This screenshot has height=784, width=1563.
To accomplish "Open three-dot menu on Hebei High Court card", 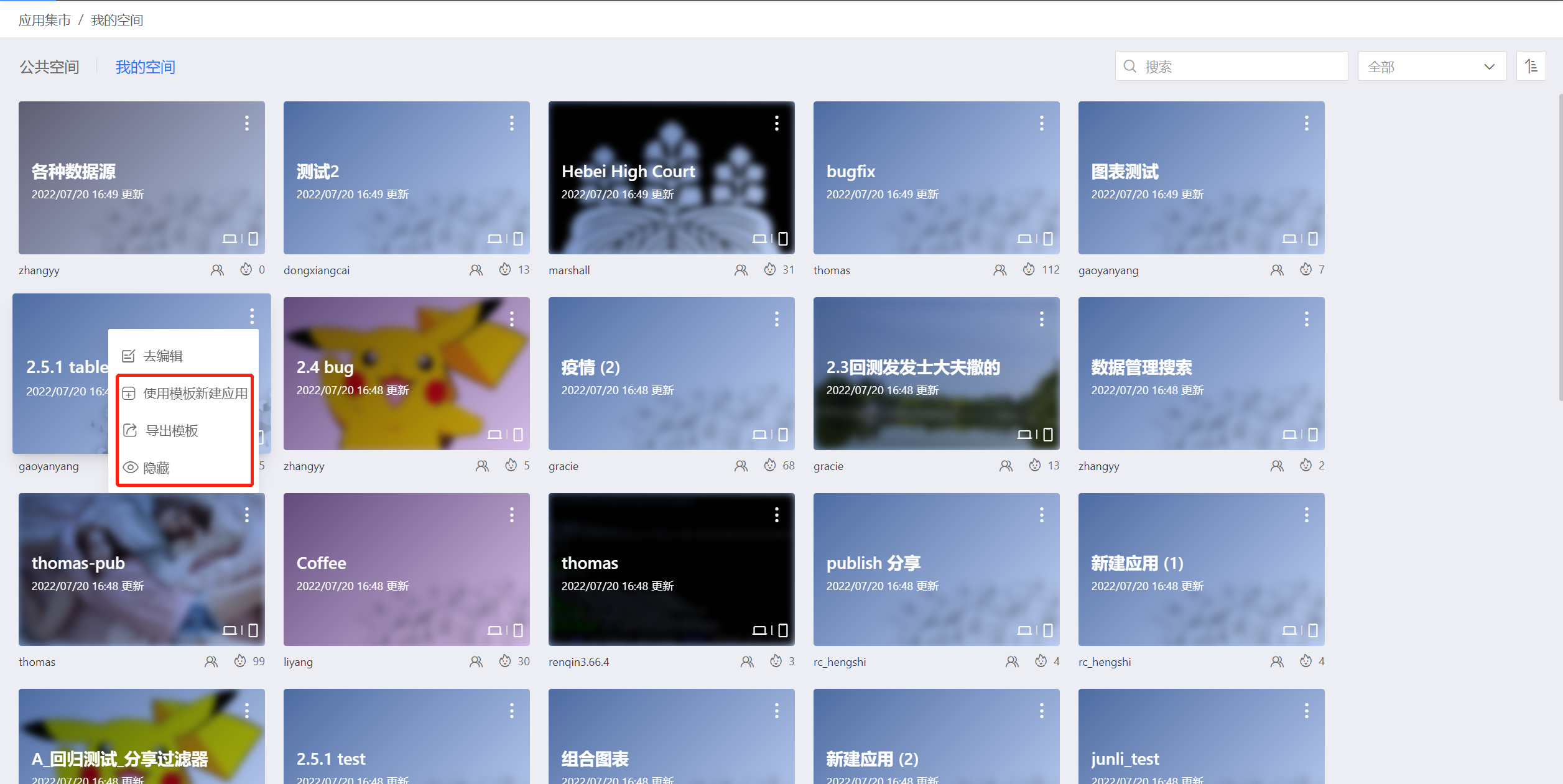I will pos(776,123).
